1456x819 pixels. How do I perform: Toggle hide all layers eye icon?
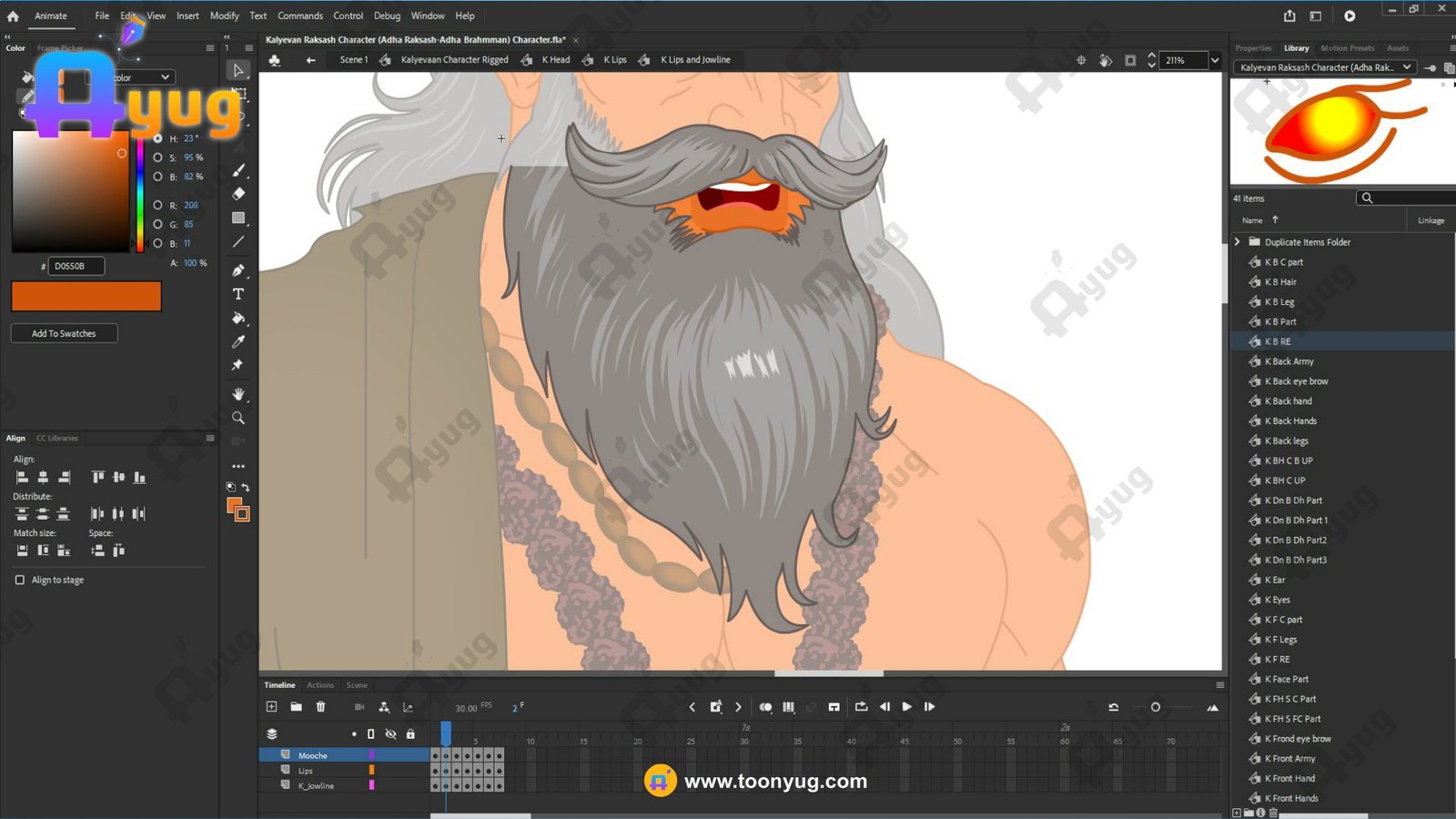[x=390, y=733]
